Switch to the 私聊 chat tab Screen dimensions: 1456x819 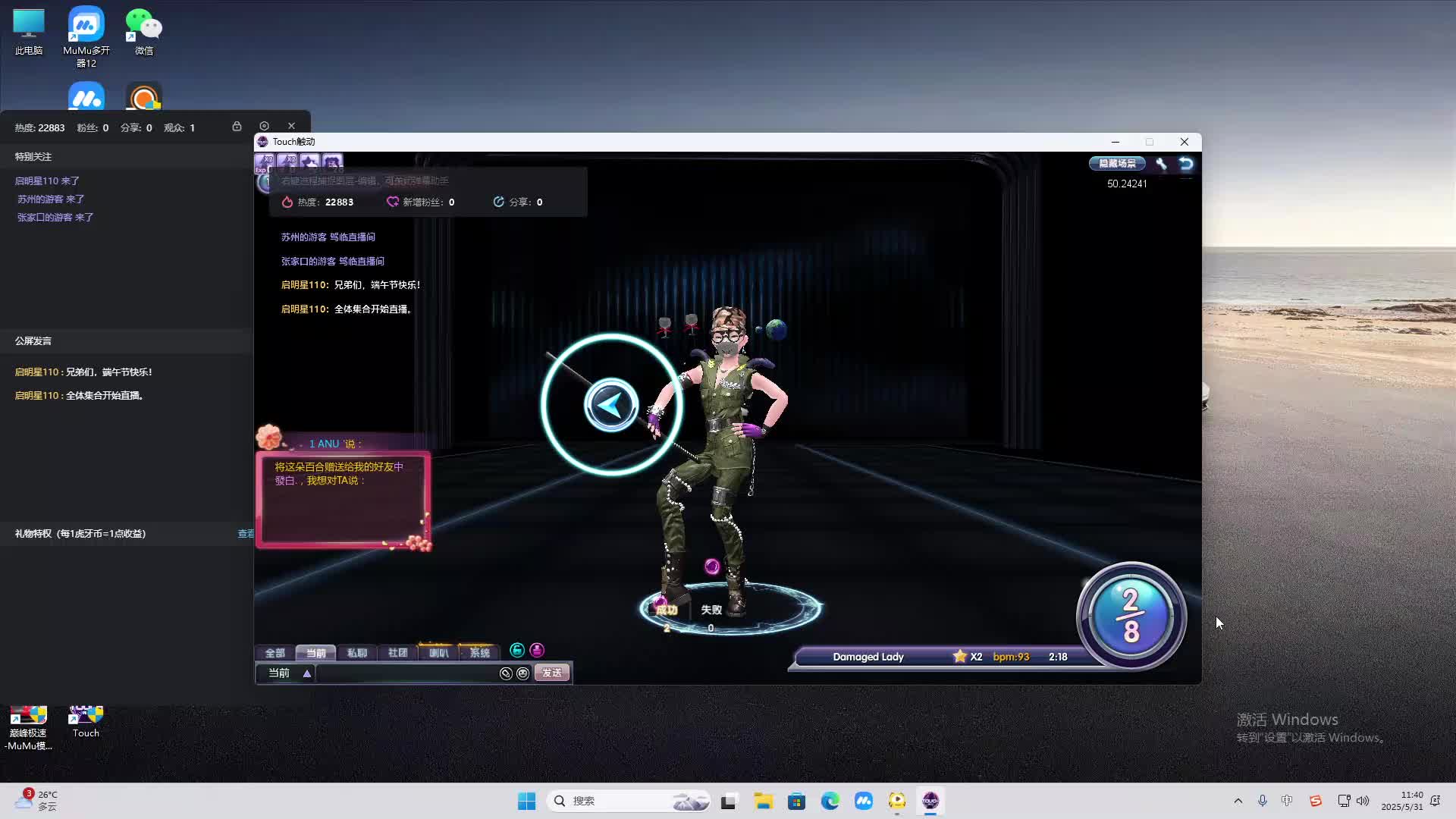(357, 653)
